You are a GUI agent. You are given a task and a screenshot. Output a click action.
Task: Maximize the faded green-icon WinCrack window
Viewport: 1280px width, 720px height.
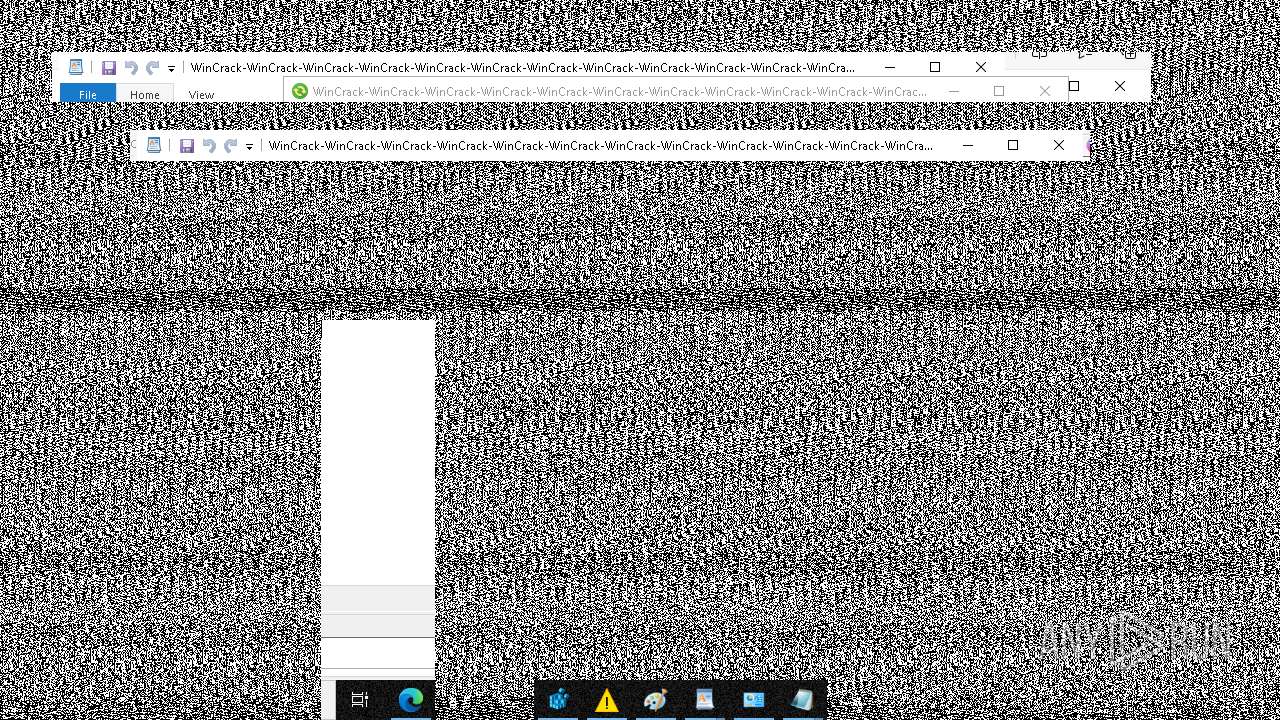point(999,91)
